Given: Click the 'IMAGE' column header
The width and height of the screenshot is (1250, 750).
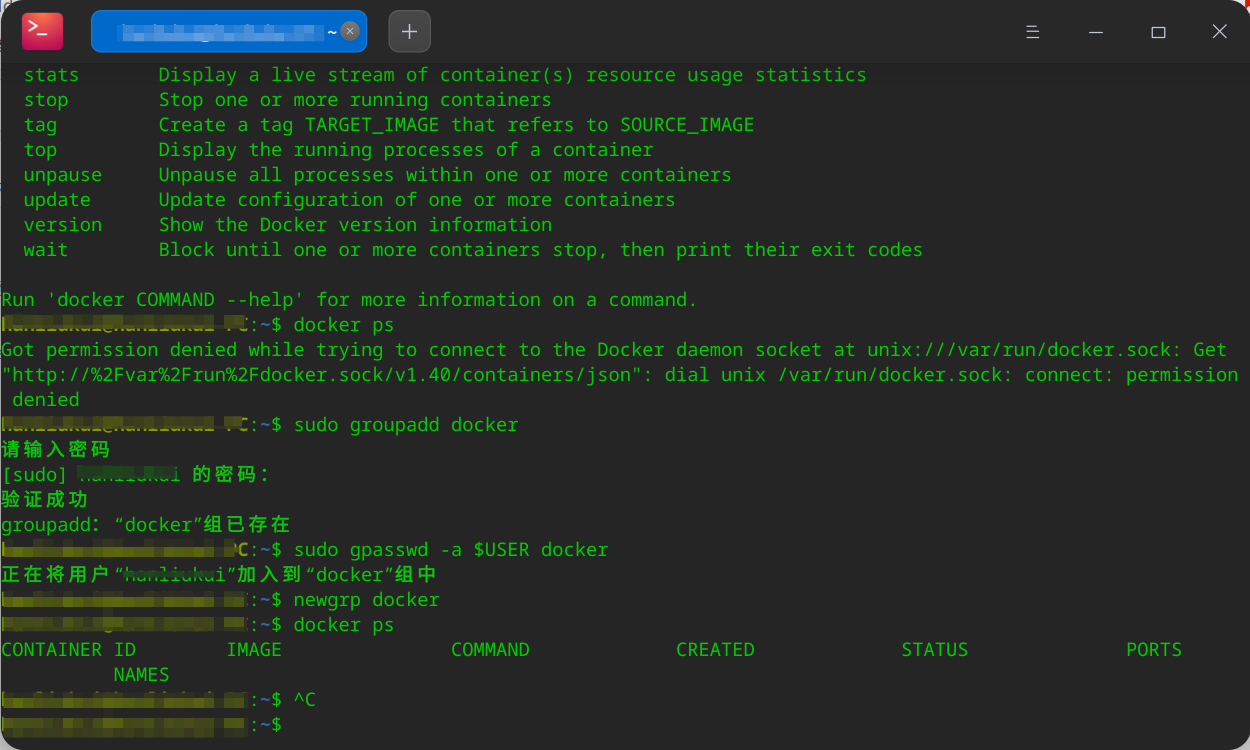Looking at the screenshot, I should [254, 650].
